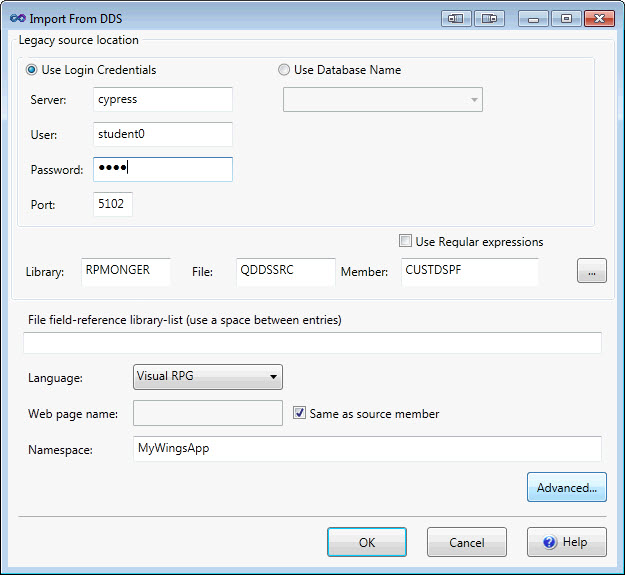
Task: Click the first dock-layout icon in the title bar
Action: (x=456, y=19)
